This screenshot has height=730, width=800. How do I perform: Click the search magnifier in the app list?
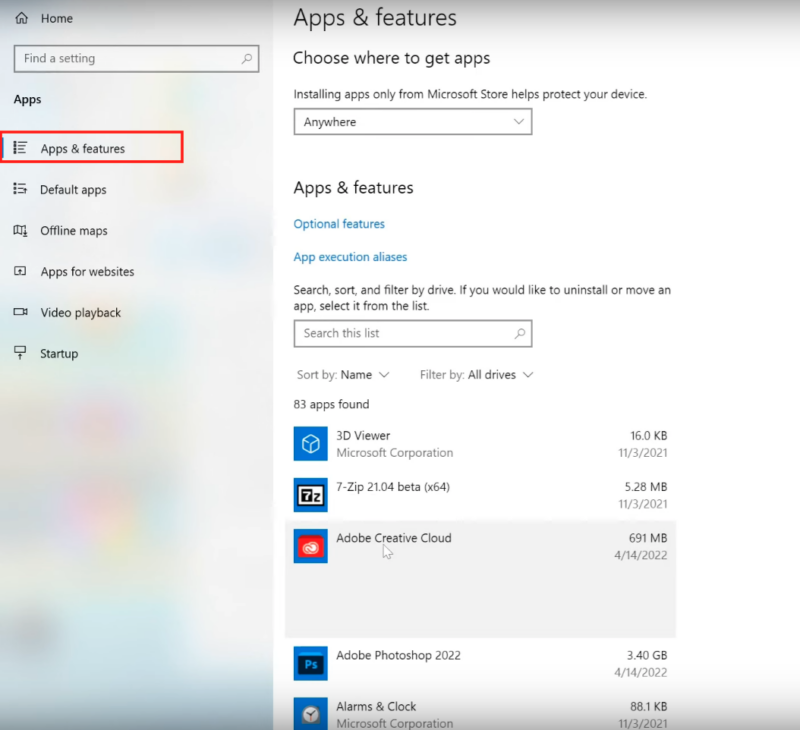pyautogui.click(x=519, y=333)
